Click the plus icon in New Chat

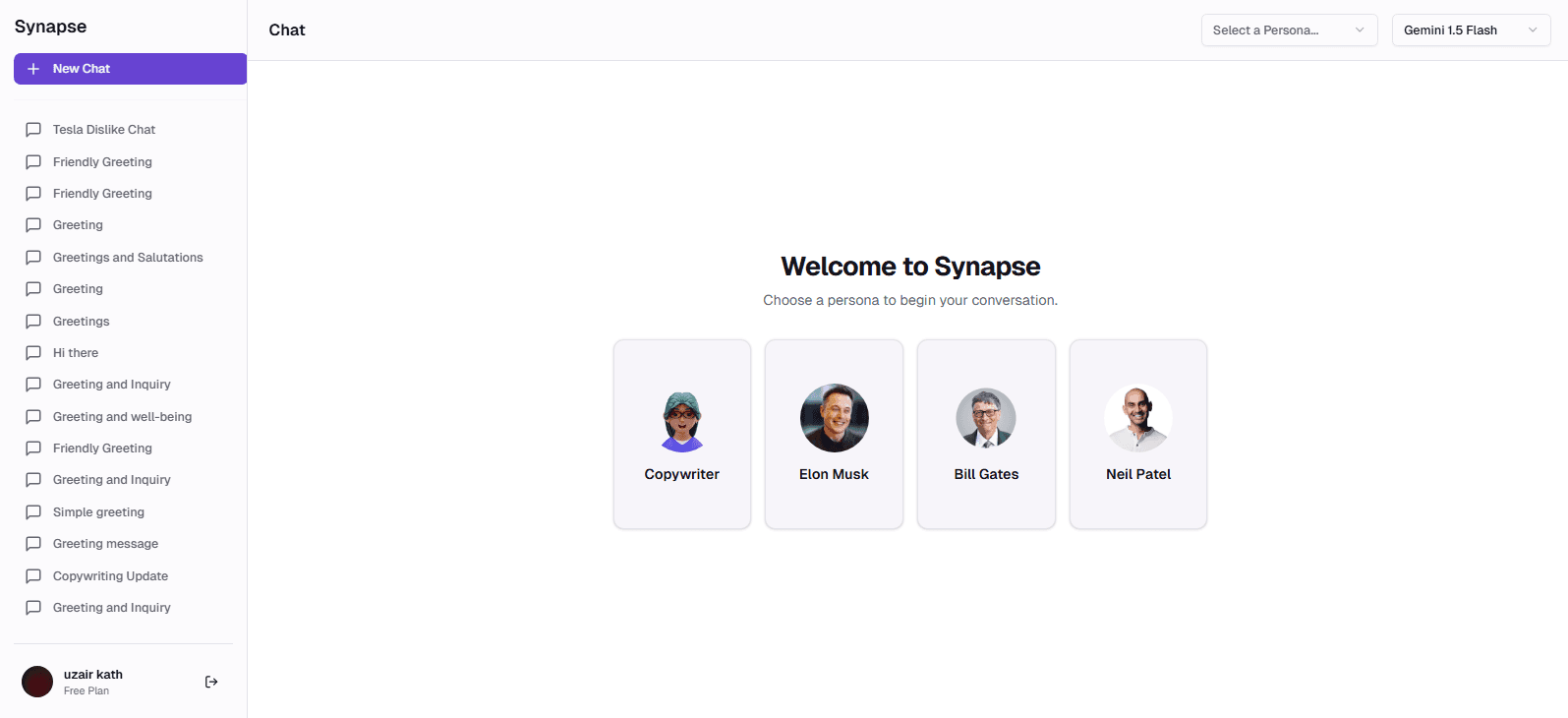(33, 69)
